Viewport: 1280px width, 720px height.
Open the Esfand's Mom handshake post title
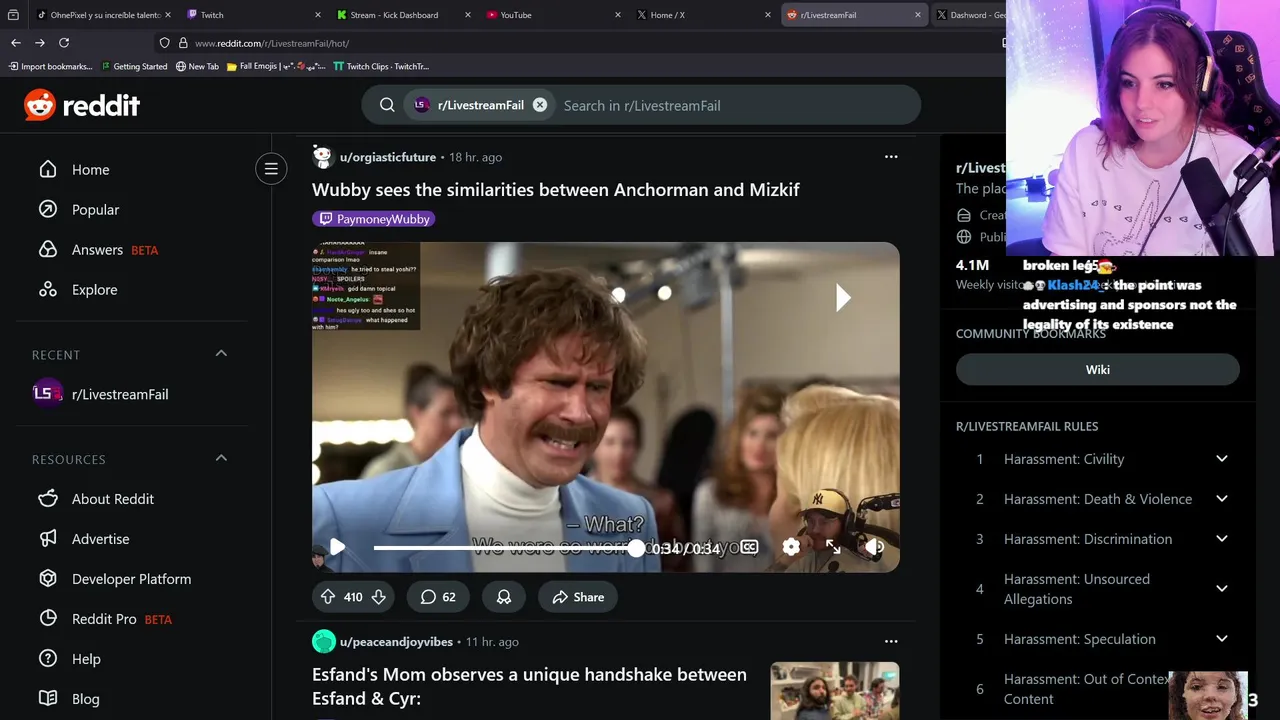529,686
